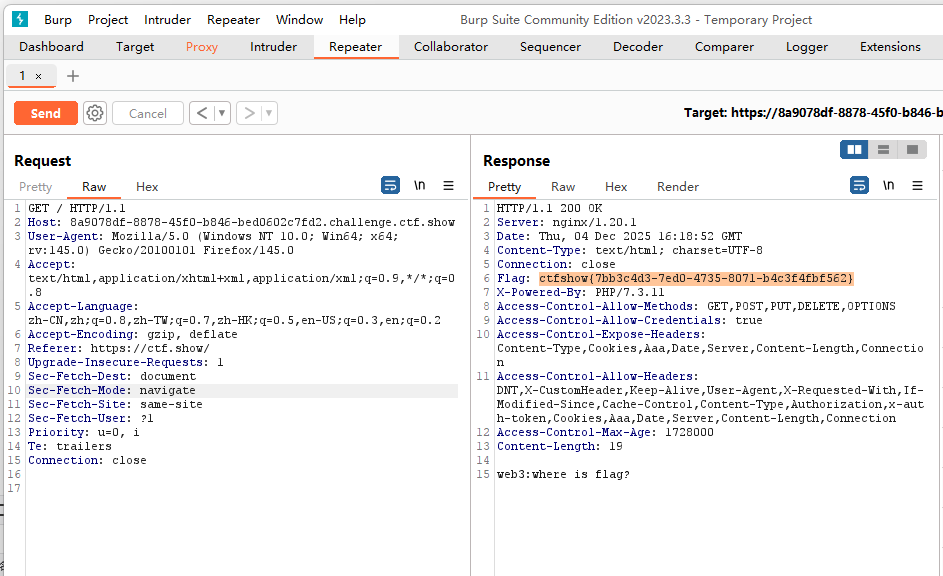Open the Intruder menu in menu bar
Image resolution: width=943 pixels, height=576 pixels.
point(167,19)
